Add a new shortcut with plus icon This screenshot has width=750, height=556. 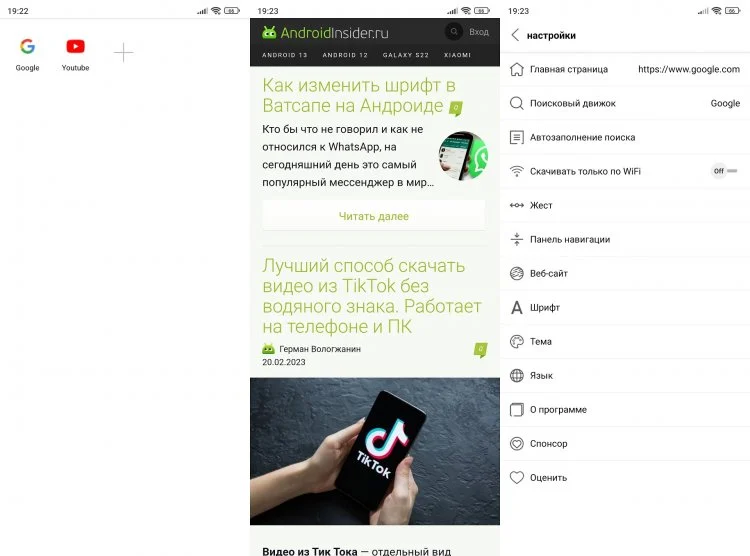[x=123, y=52]
